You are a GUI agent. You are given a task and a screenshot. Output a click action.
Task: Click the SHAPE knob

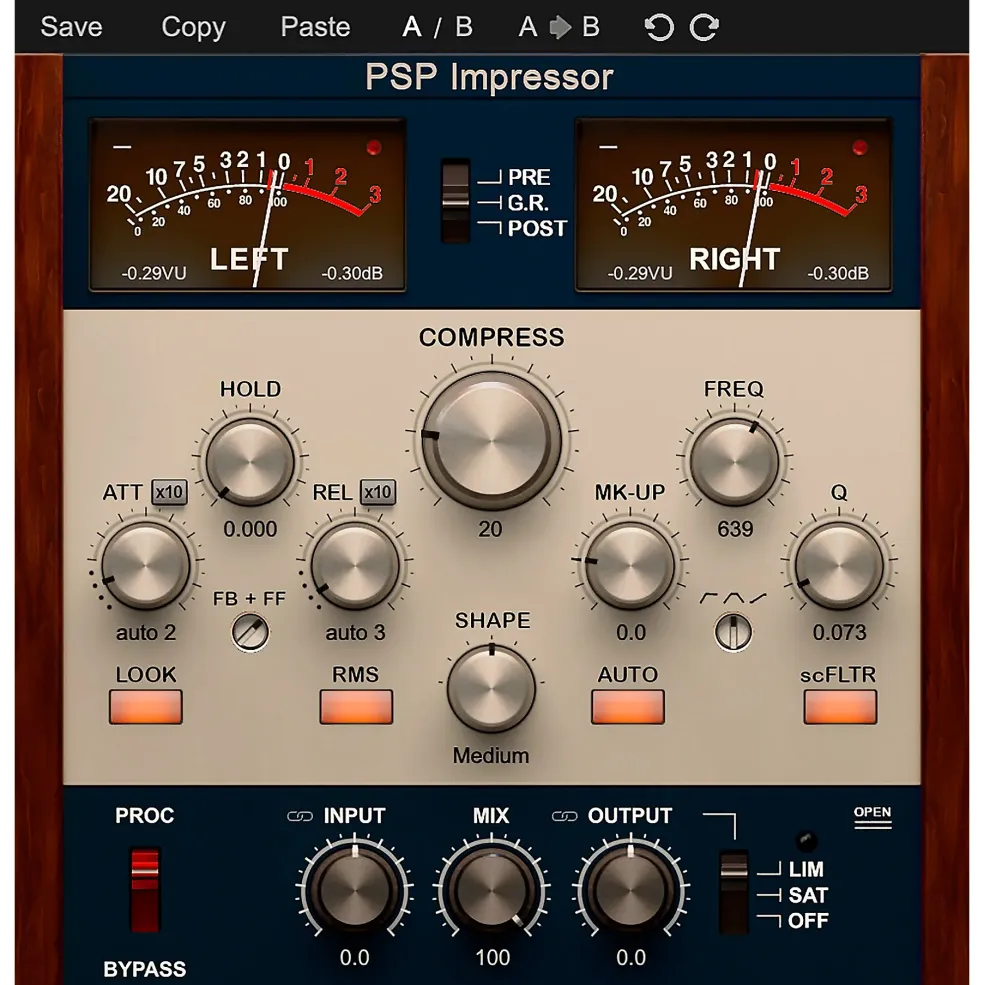tap(491, 688)
